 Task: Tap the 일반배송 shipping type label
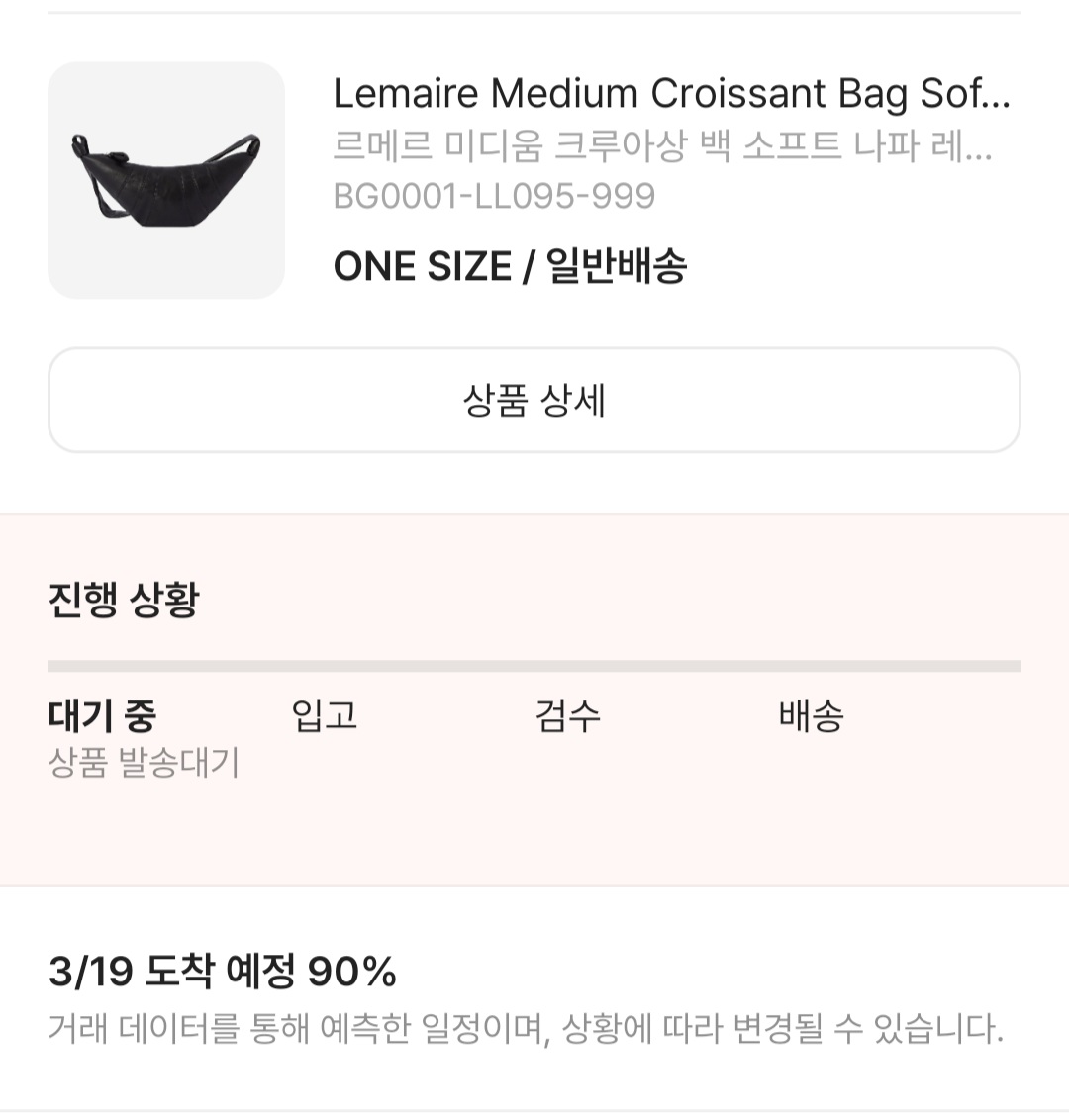[x=617, y=266]
